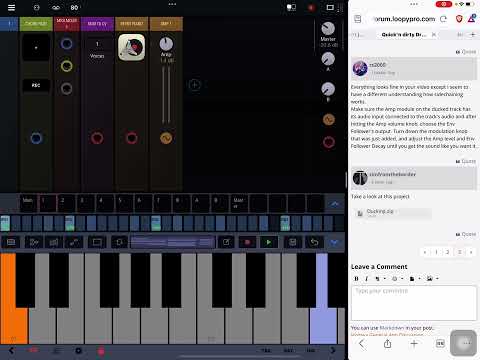Open the Ducking.zip attachment link
The image size is (480, 360).
[380, 211]
